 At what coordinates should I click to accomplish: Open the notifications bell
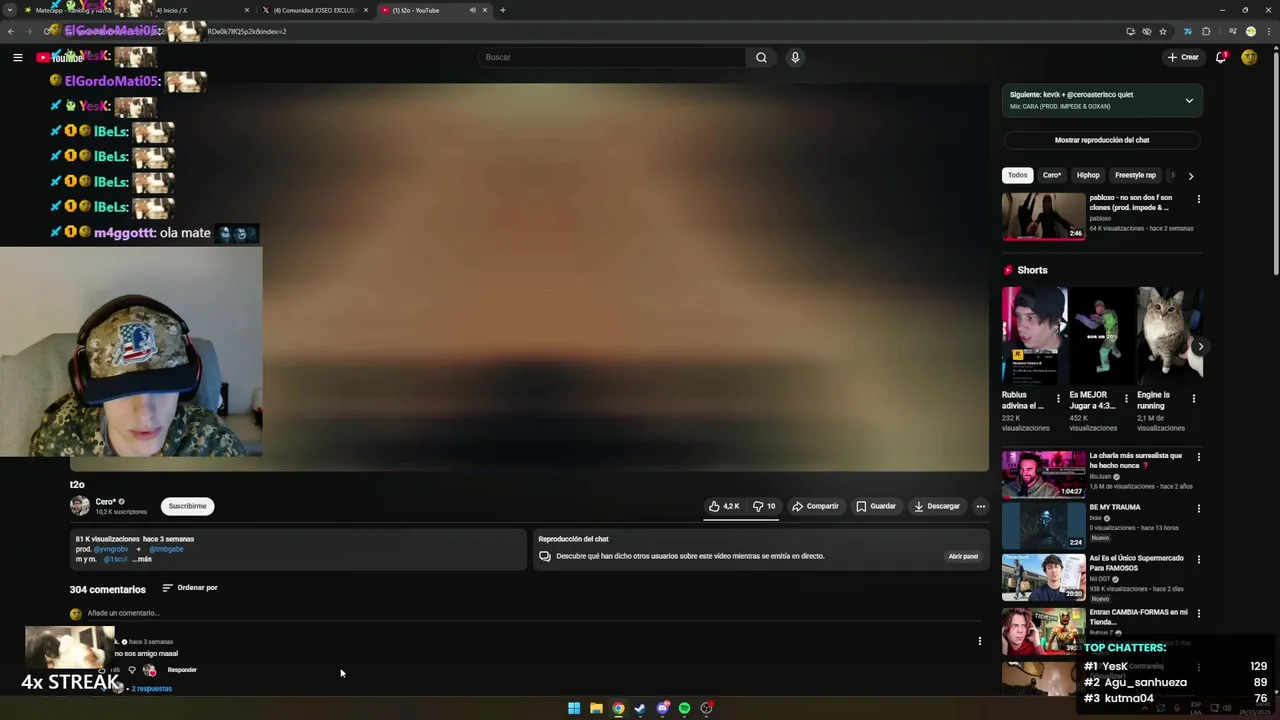pos(1221,57)
